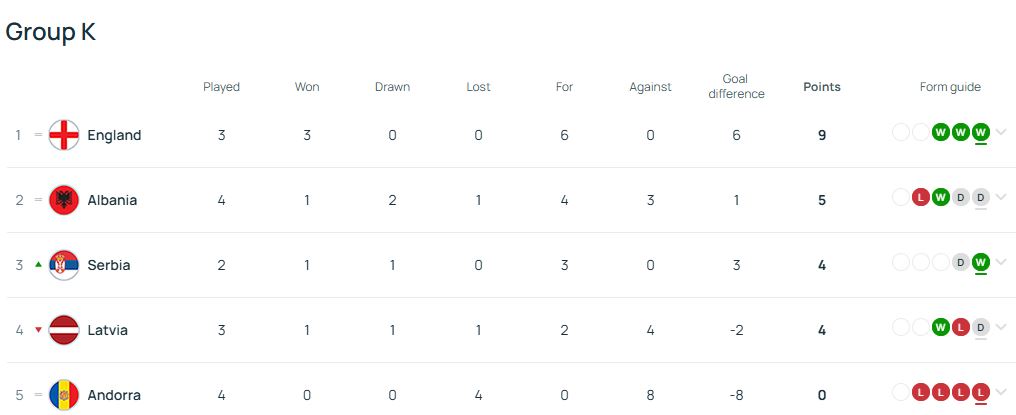Click Latvia's red L form badge

[x=961, y=327]
